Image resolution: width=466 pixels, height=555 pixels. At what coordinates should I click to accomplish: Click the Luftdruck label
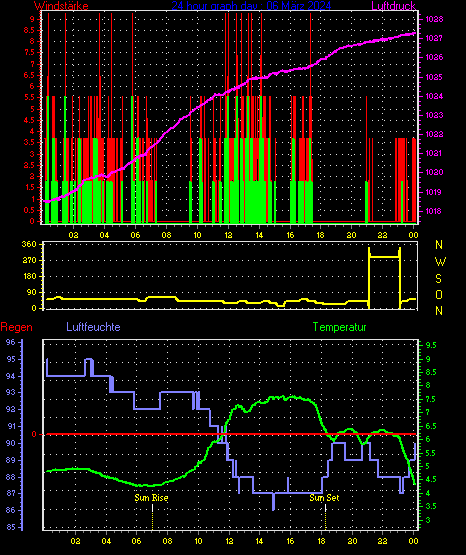pos(393,6)
